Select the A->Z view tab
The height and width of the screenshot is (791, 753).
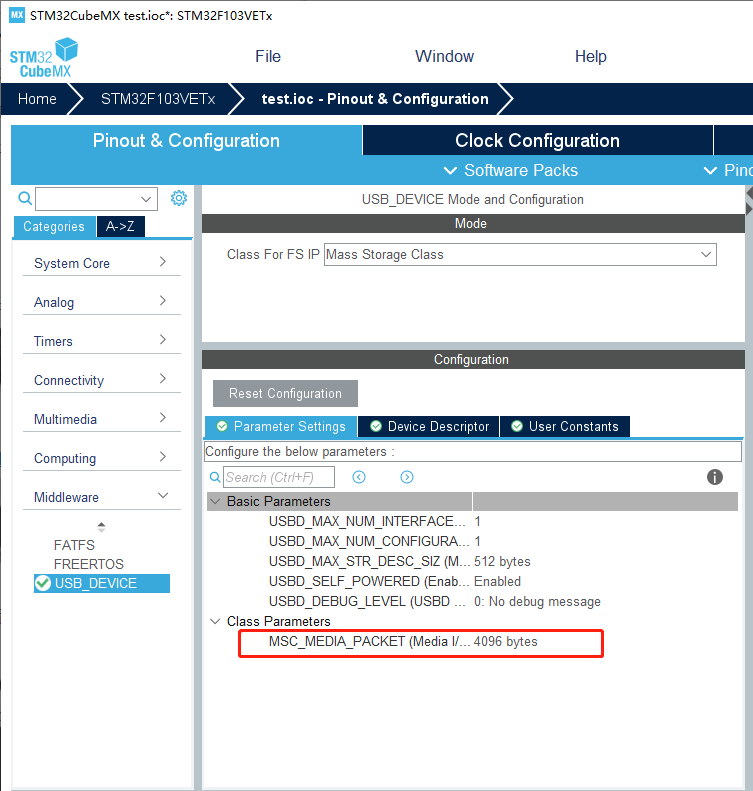click(120, 226)
